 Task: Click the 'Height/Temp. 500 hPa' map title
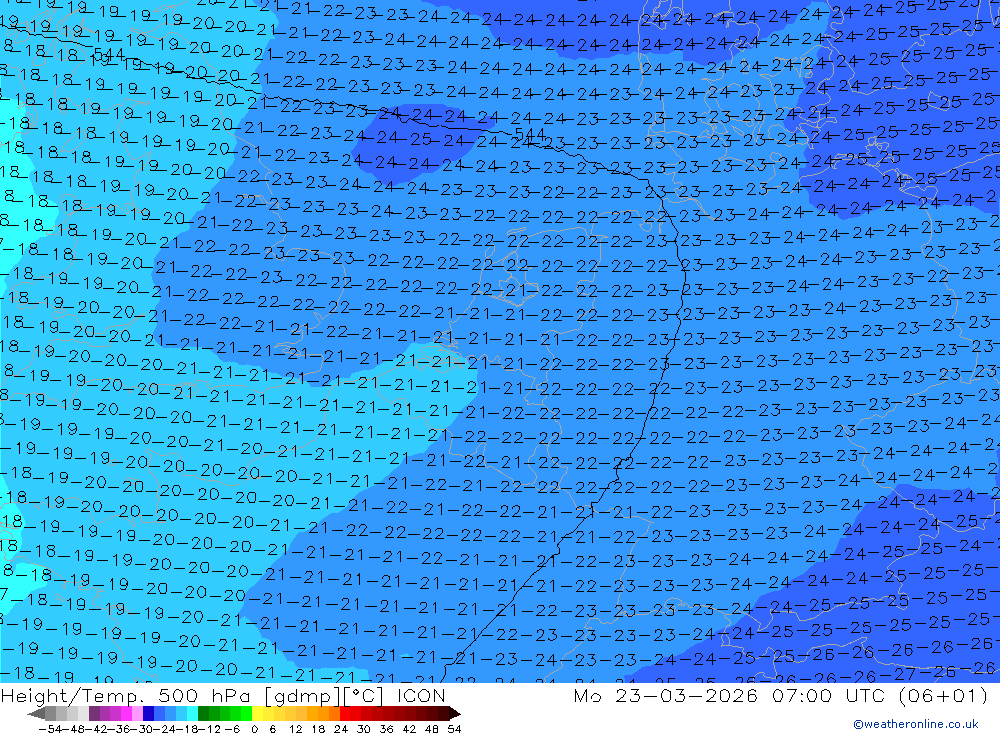pyautogui.click(x=128, y=695)
